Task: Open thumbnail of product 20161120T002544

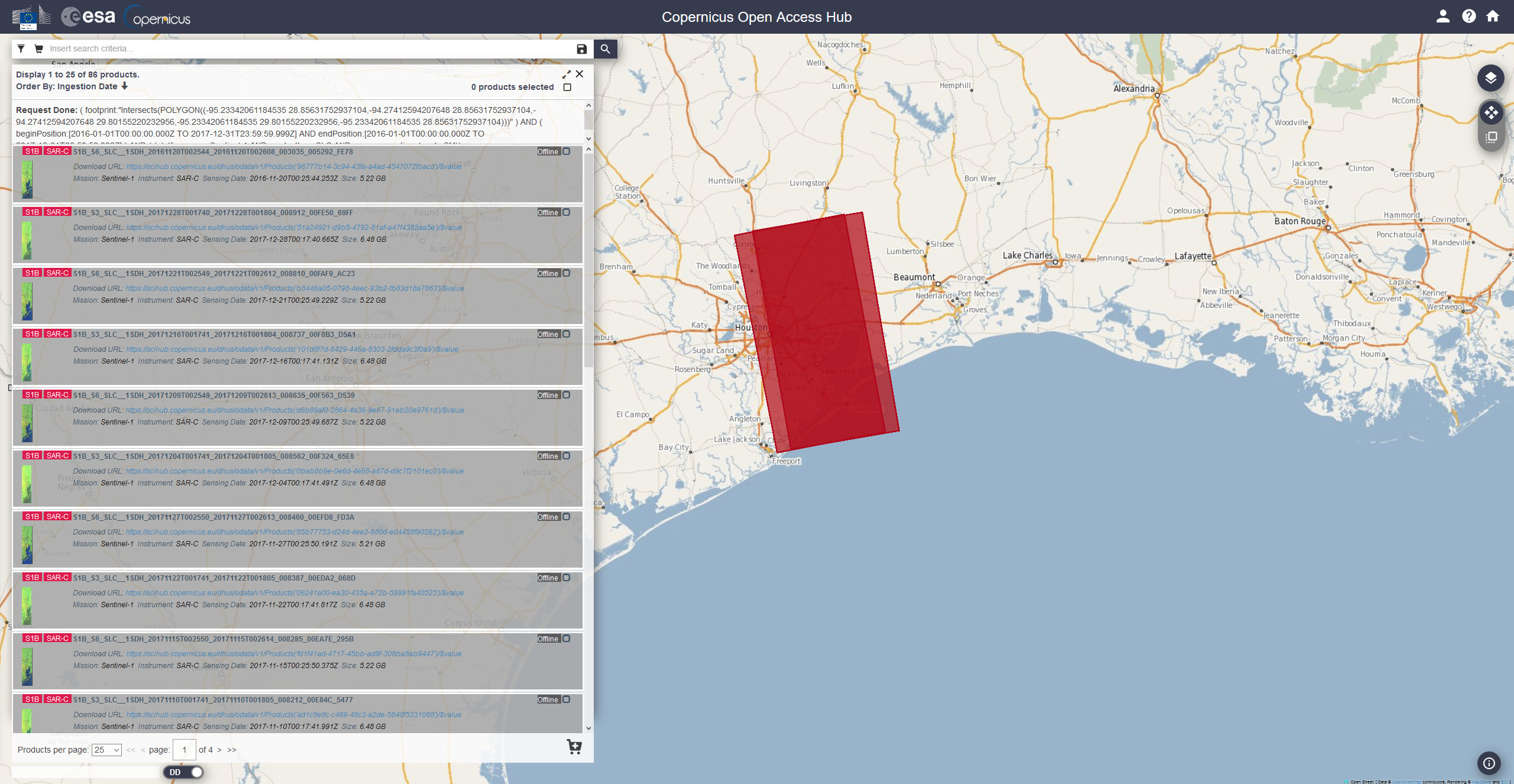Action: click(27, 180)
